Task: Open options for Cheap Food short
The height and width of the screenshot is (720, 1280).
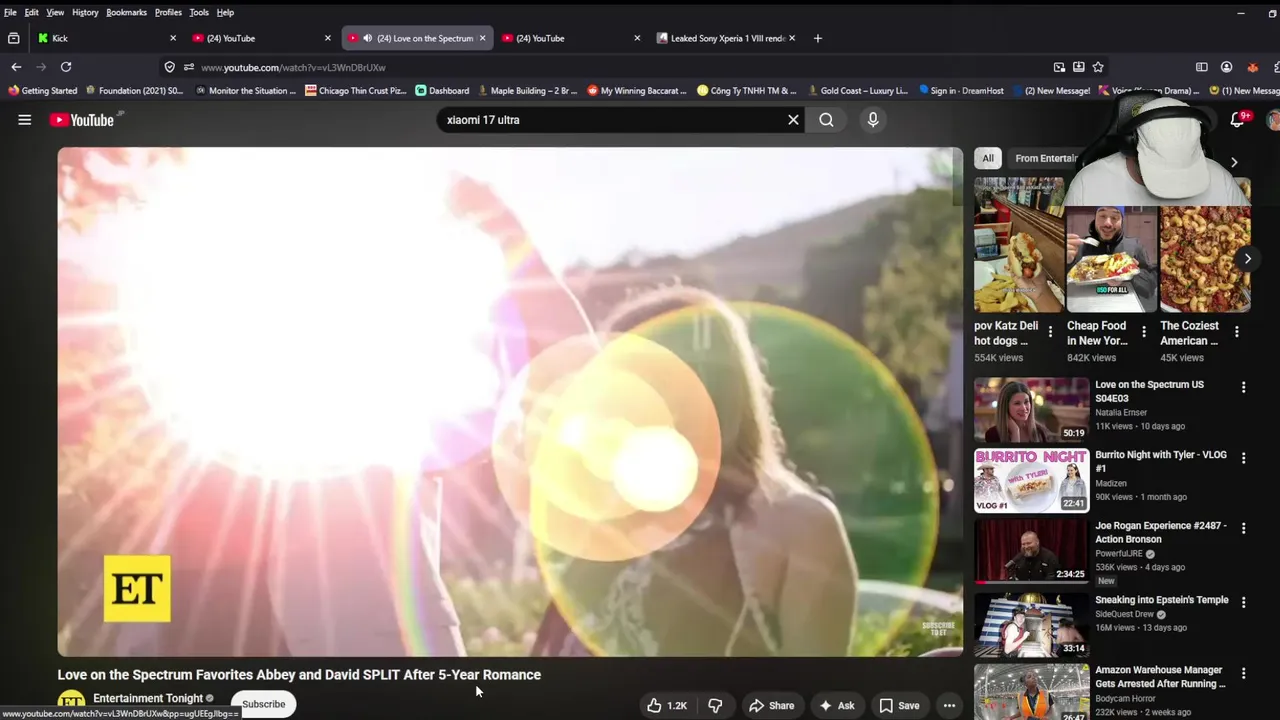Action: (1144, 332)
